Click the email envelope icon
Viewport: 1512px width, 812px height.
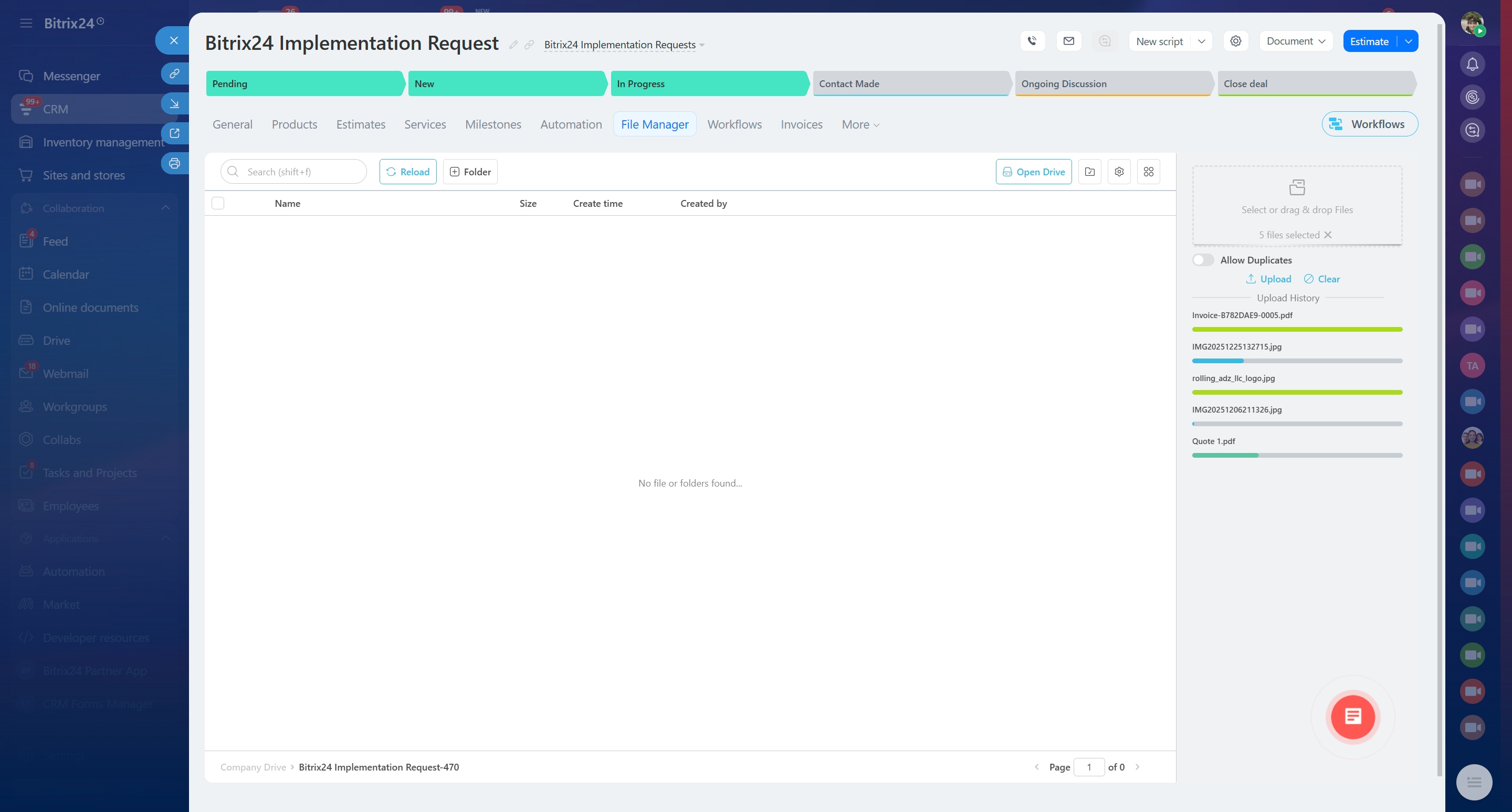point(1068,41)
